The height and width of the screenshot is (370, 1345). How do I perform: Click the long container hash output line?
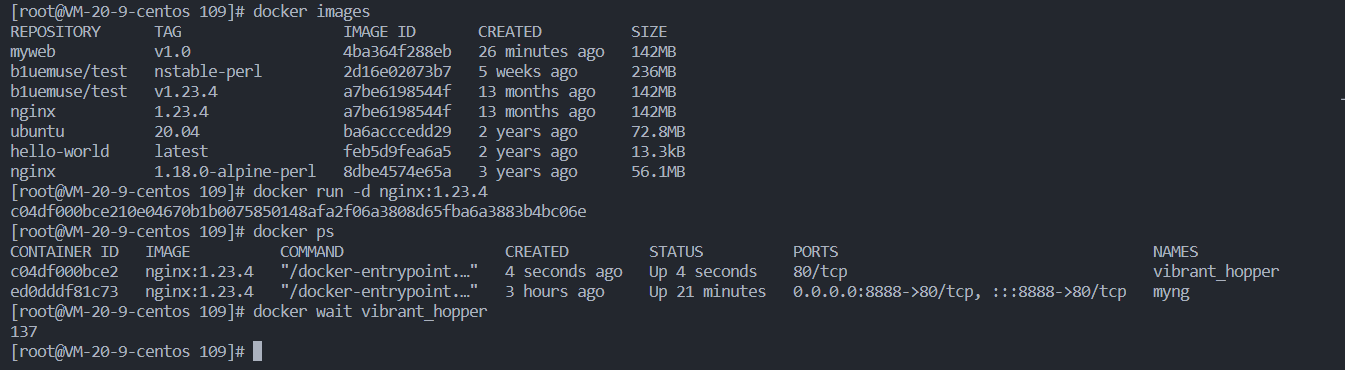(298, 212)
